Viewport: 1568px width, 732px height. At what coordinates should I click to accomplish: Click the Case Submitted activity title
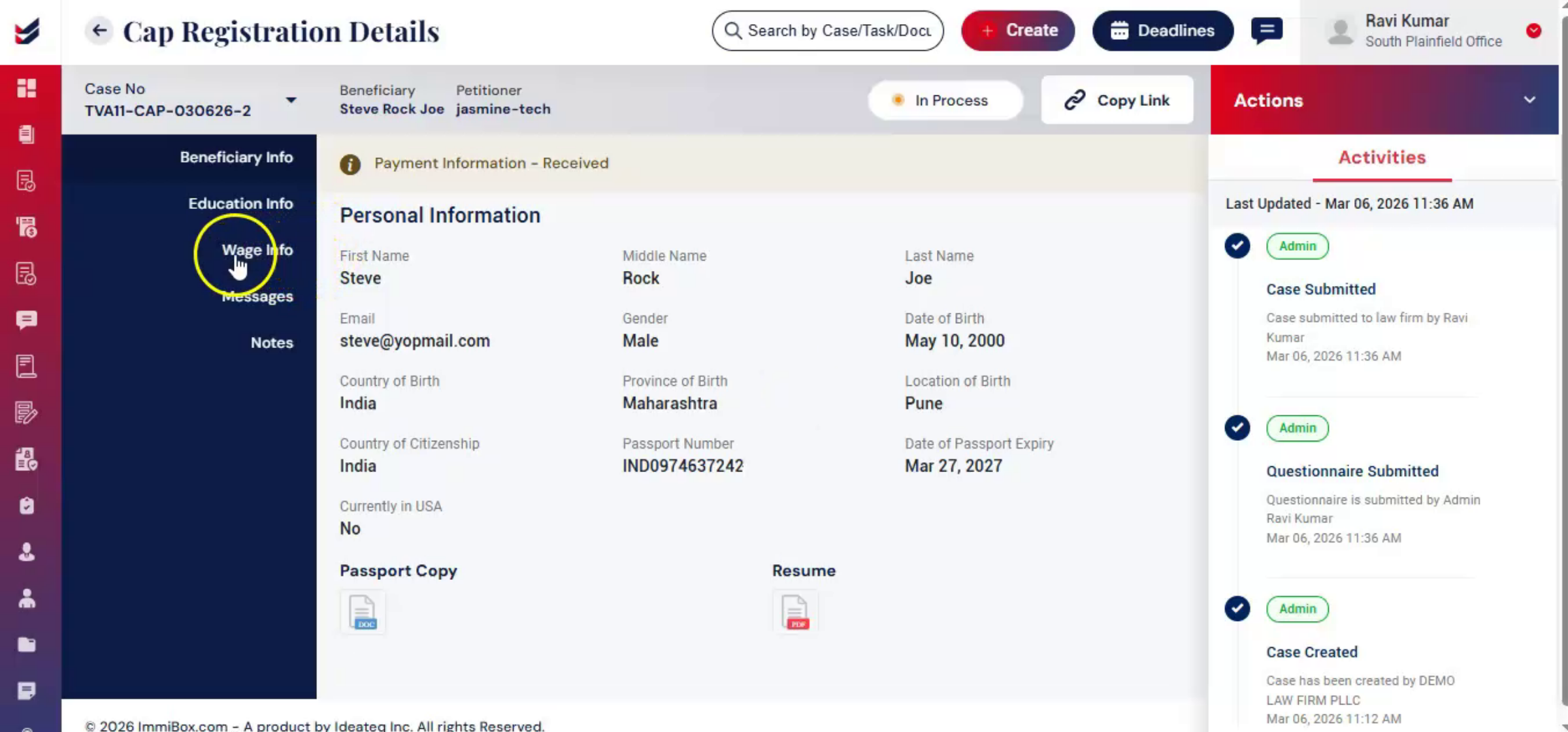tap(1320, 289)
